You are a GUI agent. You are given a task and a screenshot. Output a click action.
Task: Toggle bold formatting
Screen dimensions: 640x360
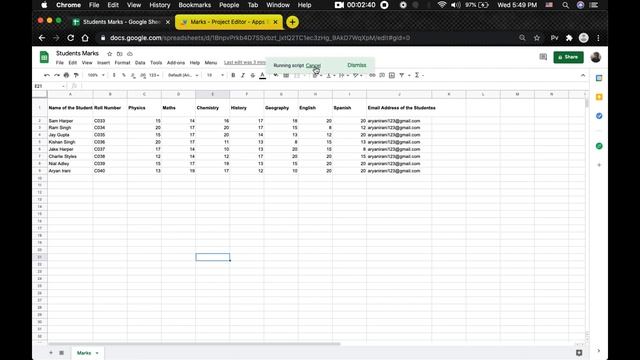click(x=233, y=75)
